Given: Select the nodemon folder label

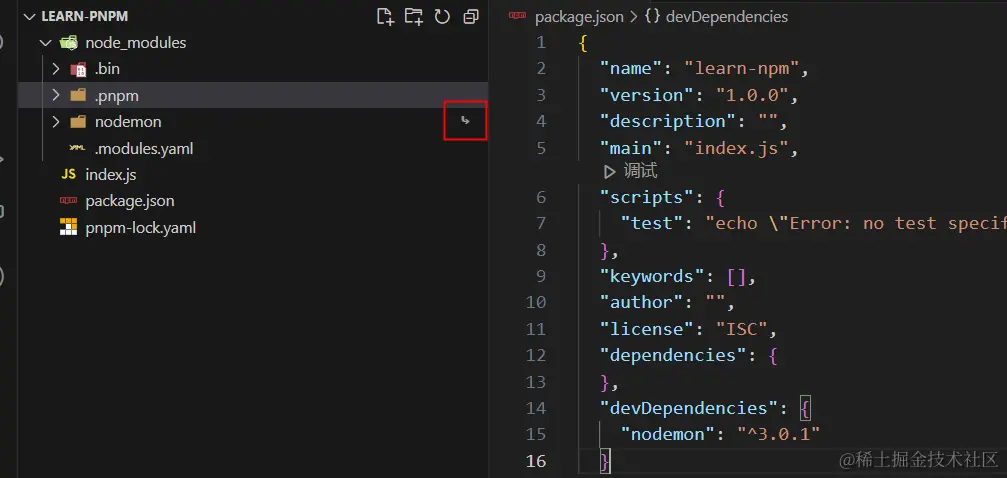Looking at the screenshot, I should tap(128, 122).
